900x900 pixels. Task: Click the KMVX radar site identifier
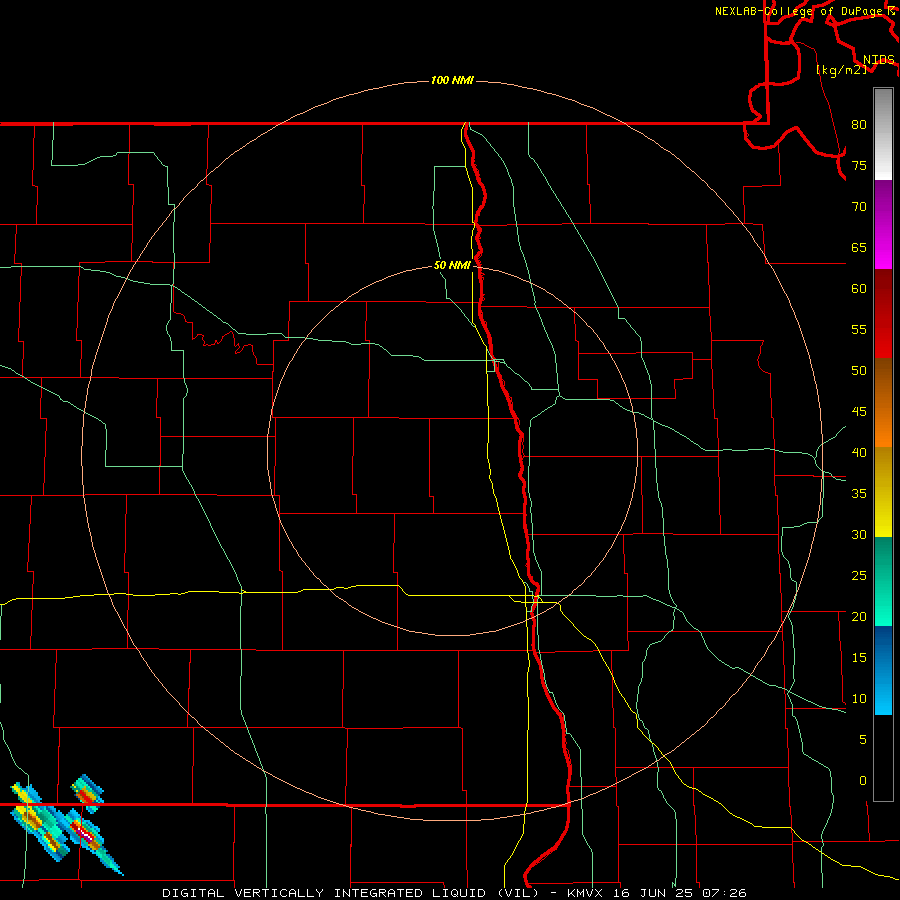(586, 893)
